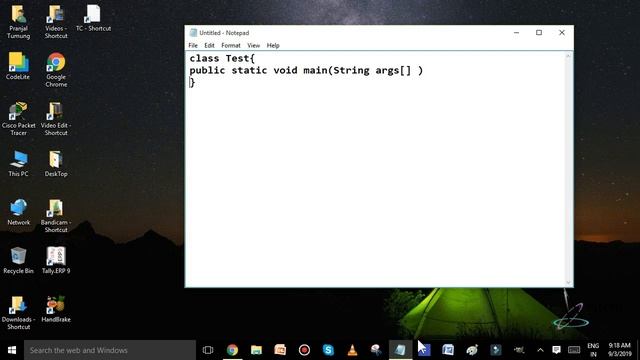Select the Cisco Packet Tracer desktop icon
Screen dimensions: 640x360
pyautogui.click(x=18, y=118)
